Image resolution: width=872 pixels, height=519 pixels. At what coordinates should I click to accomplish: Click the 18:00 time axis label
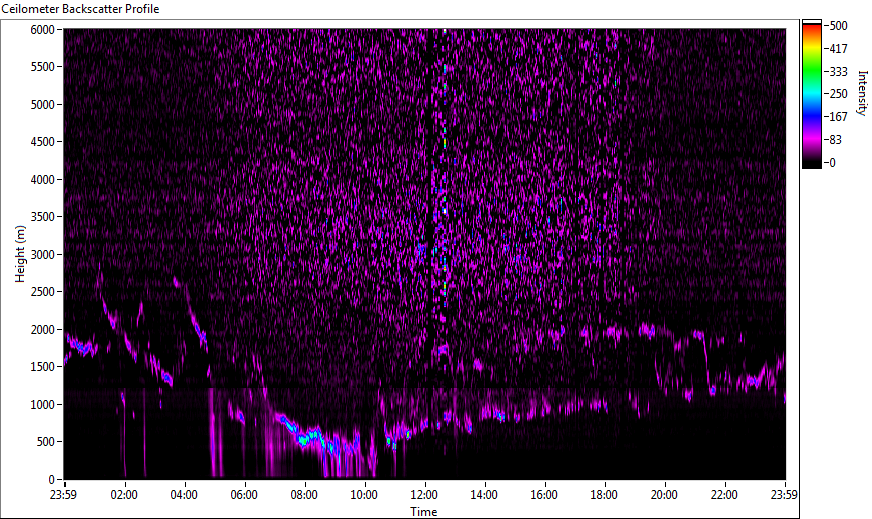(x=605, y=495)
